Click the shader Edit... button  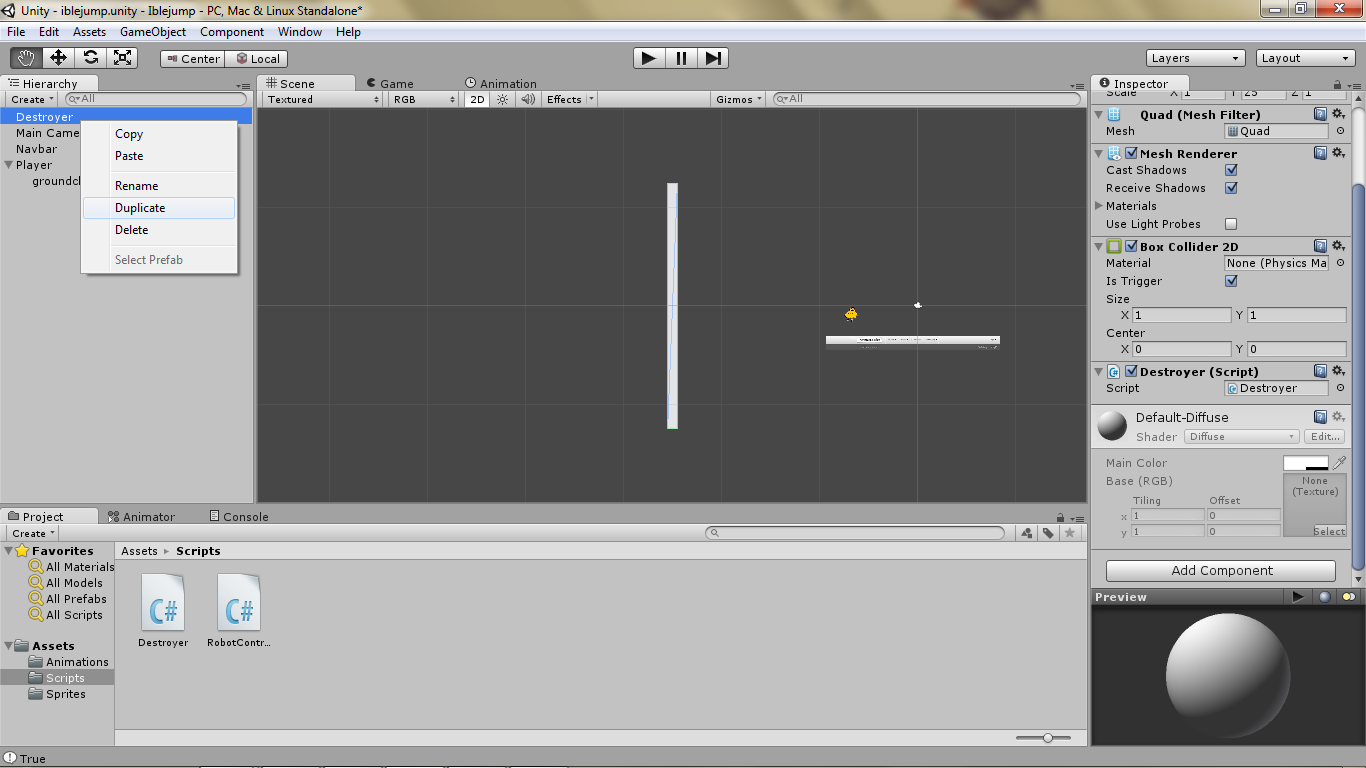click(1325, 437)
